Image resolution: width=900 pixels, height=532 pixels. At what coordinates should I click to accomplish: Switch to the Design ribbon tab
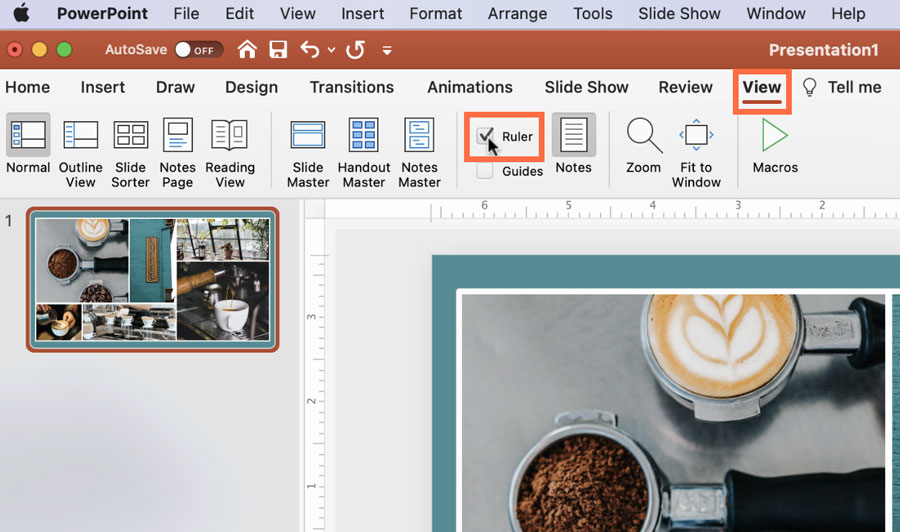(251, 87)
